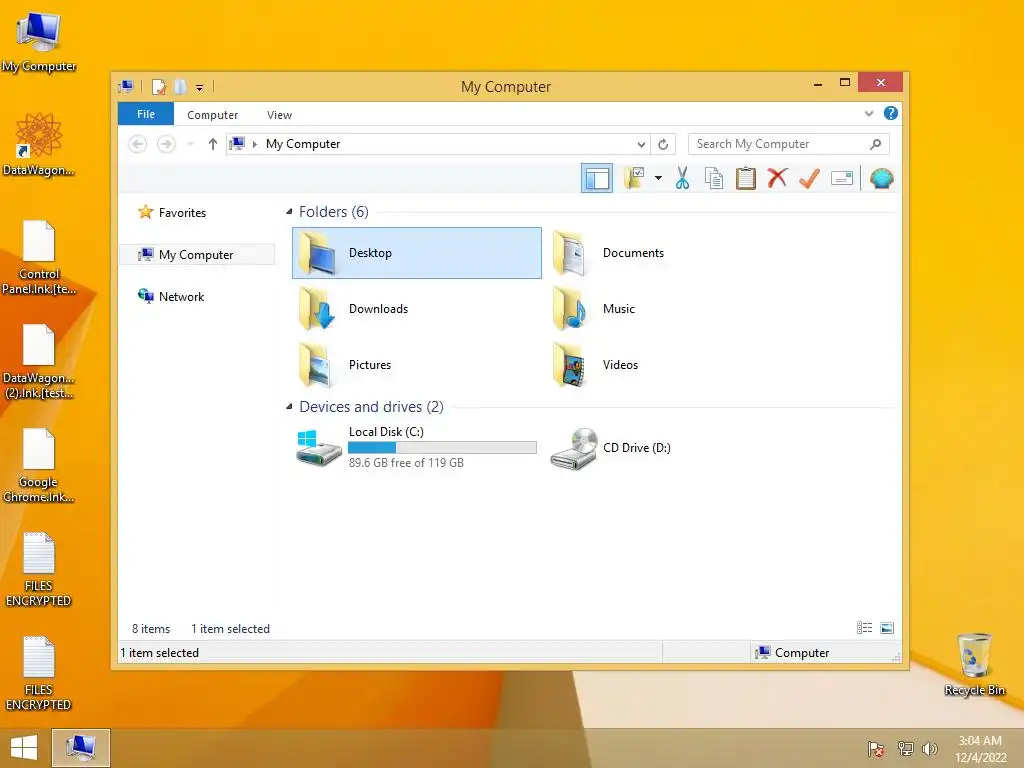This screenshot has width=1024, height=768.
Task: Click the address bar My Computer path text
Action: [303, 144]
